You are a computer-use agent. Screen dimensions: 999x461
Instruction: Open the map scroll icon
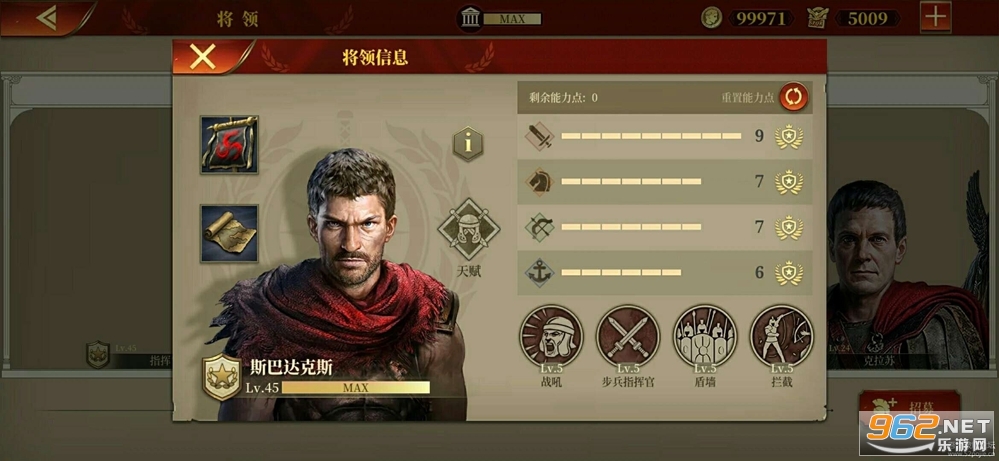click(229, 234)
